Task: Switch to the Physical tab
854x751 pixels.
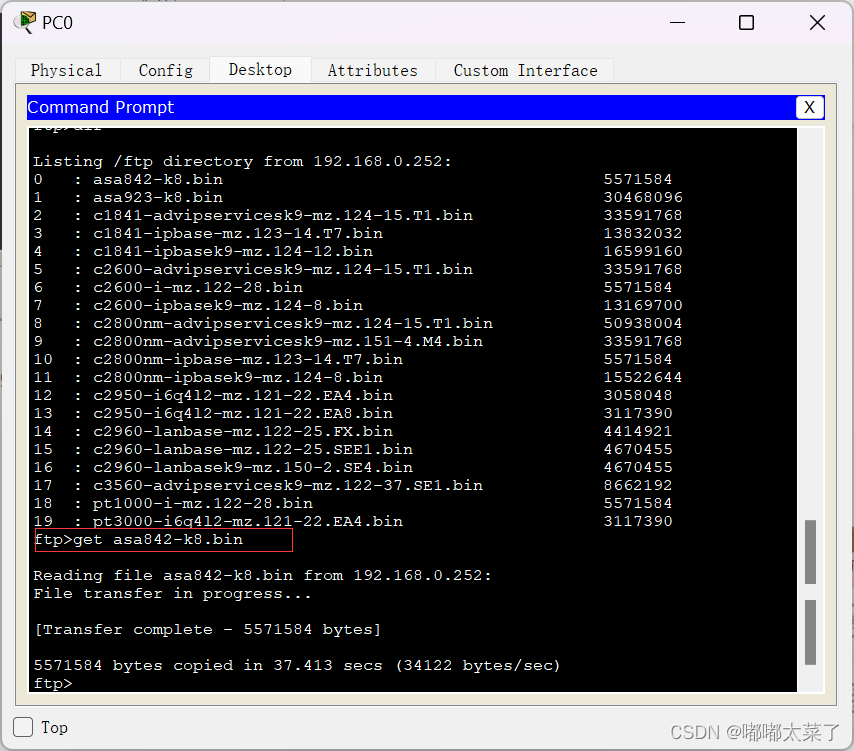Action: (x=66, y=70)
